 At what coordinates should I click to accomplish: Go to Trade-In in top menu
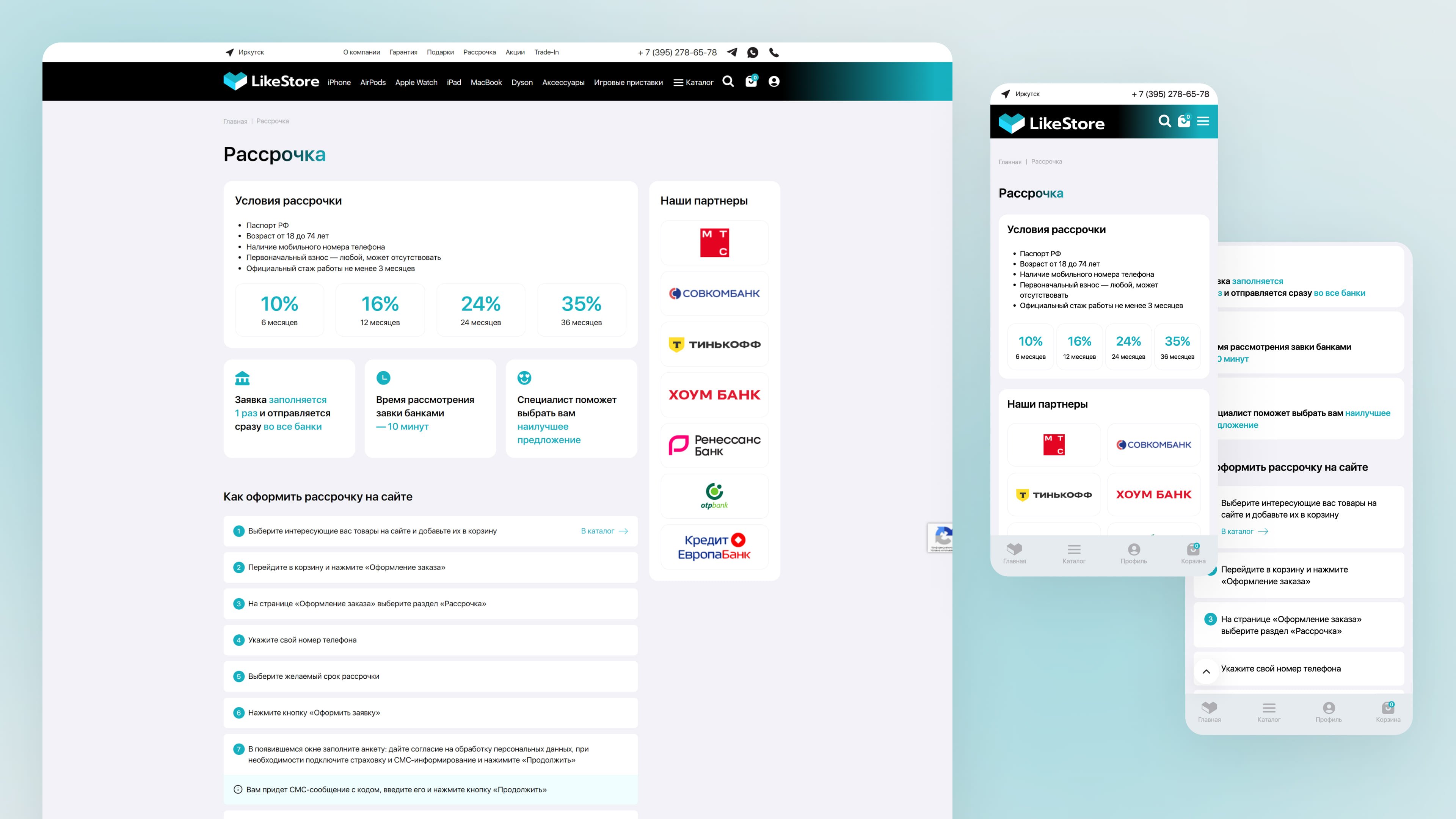(546, 52)
